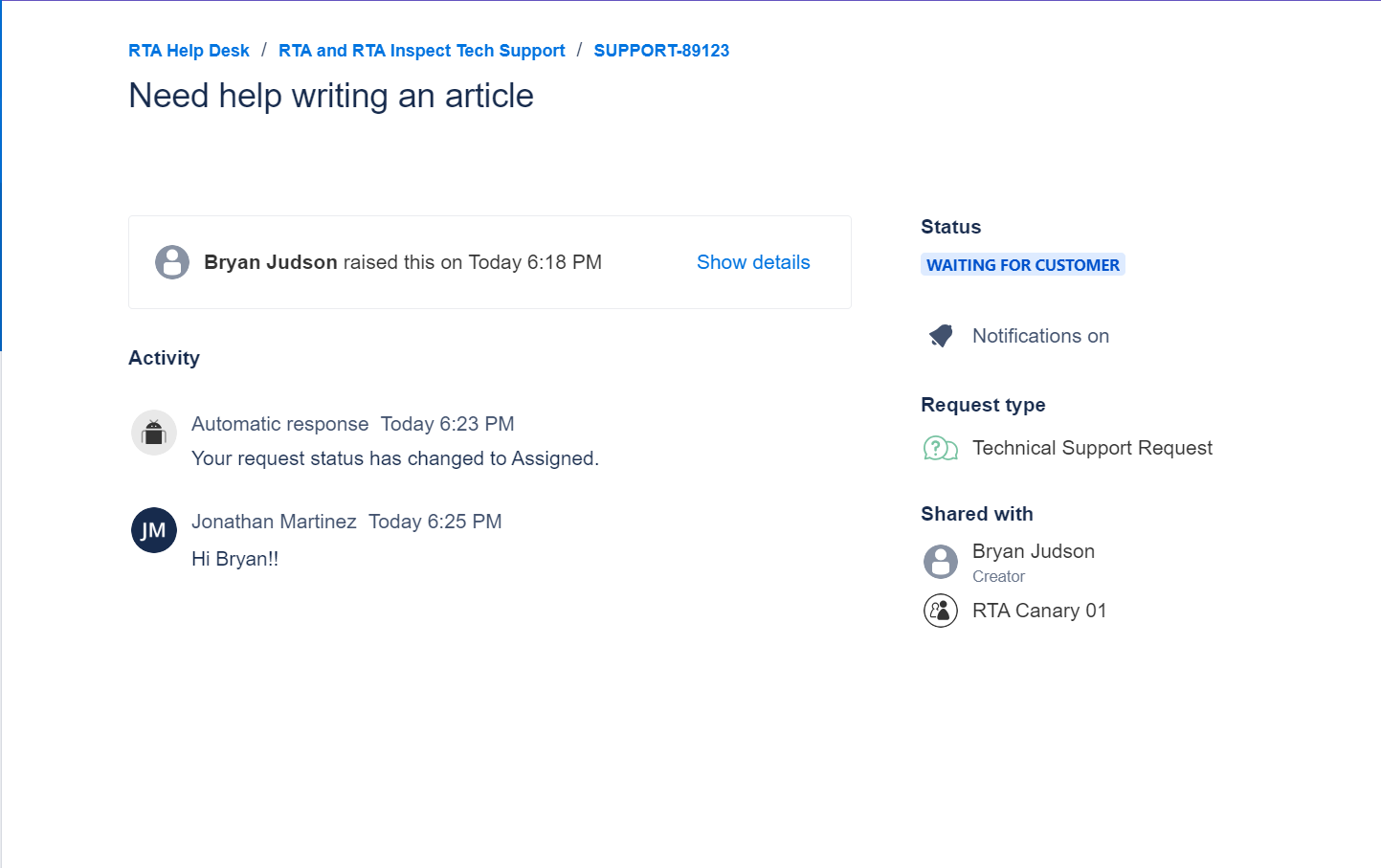The height and width of the screenshot is (868, 1381).
Task: Click the RTA Canary 01 organization icon
Action: 940,611
